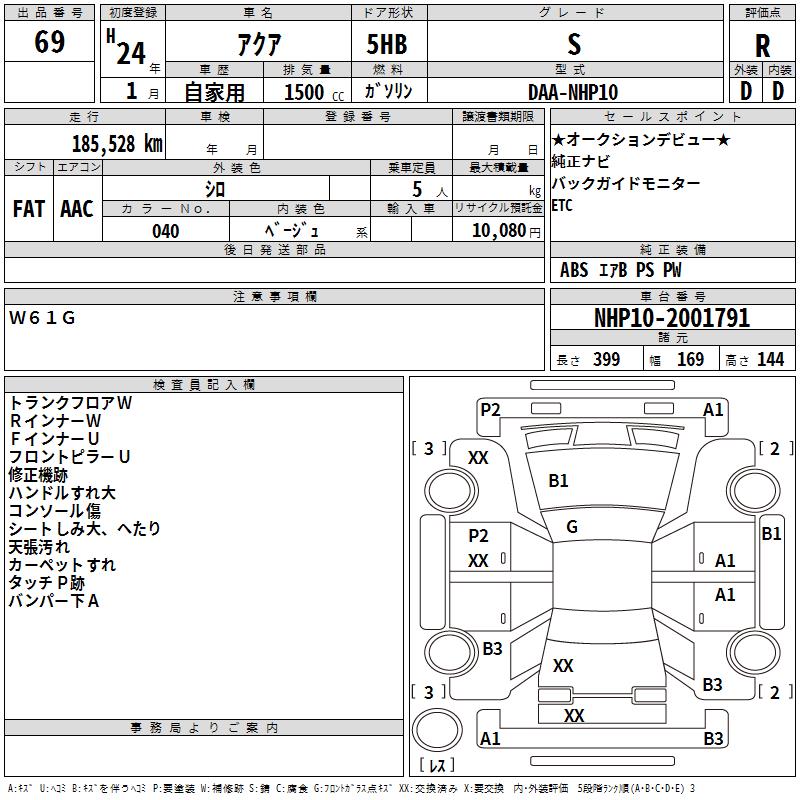
Task: Select the inspector note トランクフロアW
Action: pyautogui.click(x=70, y=403)
